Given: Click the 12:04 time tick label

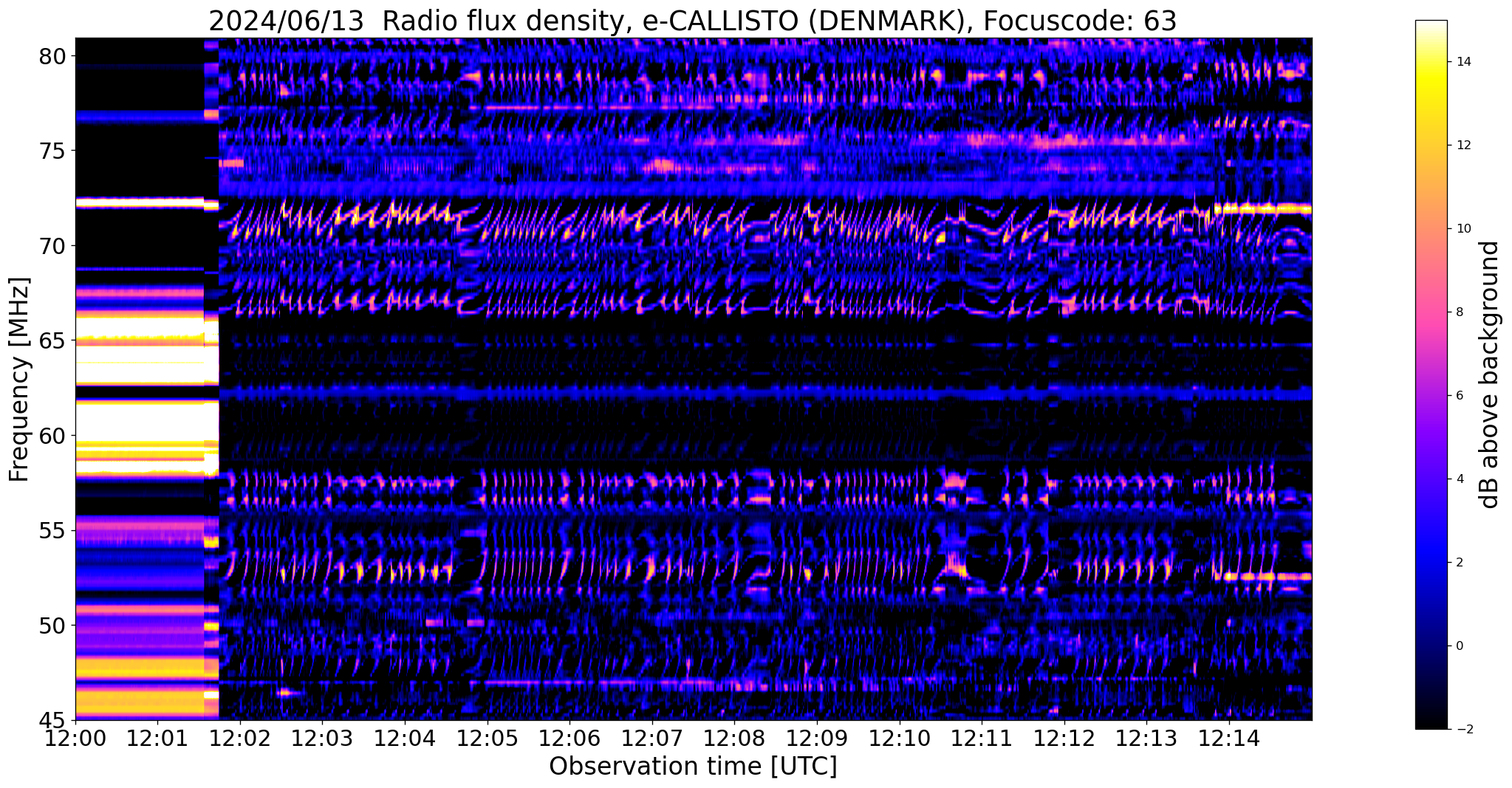Looking at the screenshot, I should click(406, 738).
